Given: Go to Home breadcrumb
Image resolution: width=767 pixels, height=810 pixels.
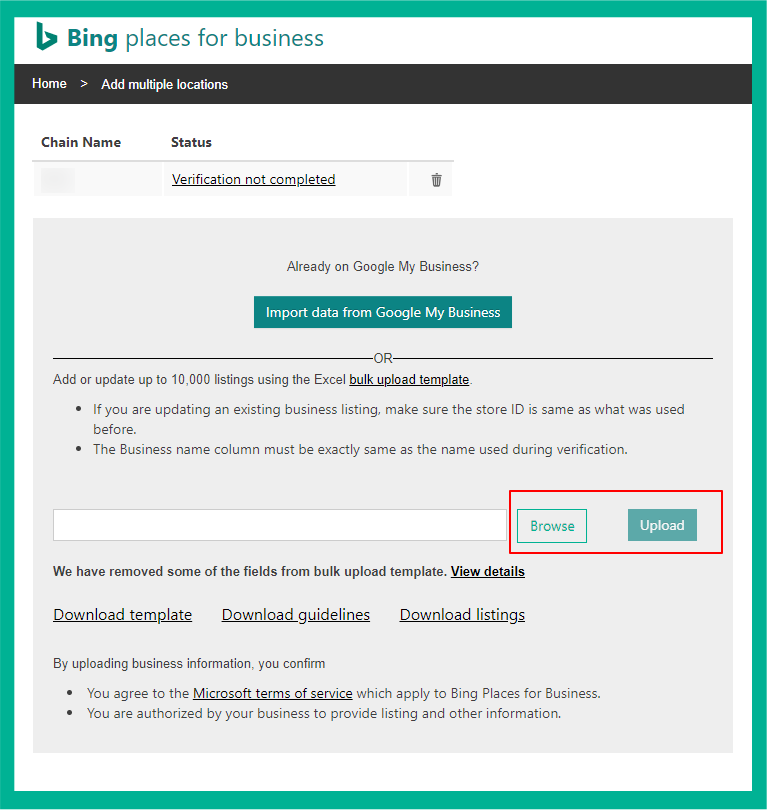Looking at the screenshot, I should coord(49,84).
